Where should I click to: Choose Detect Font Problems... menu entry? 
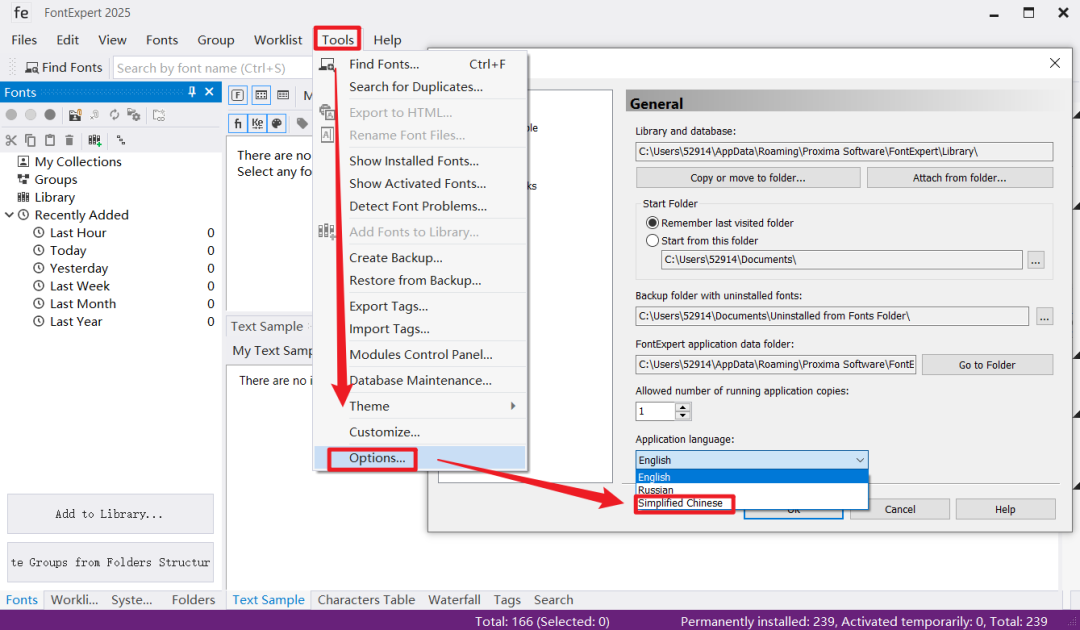(x=420, y=206)
